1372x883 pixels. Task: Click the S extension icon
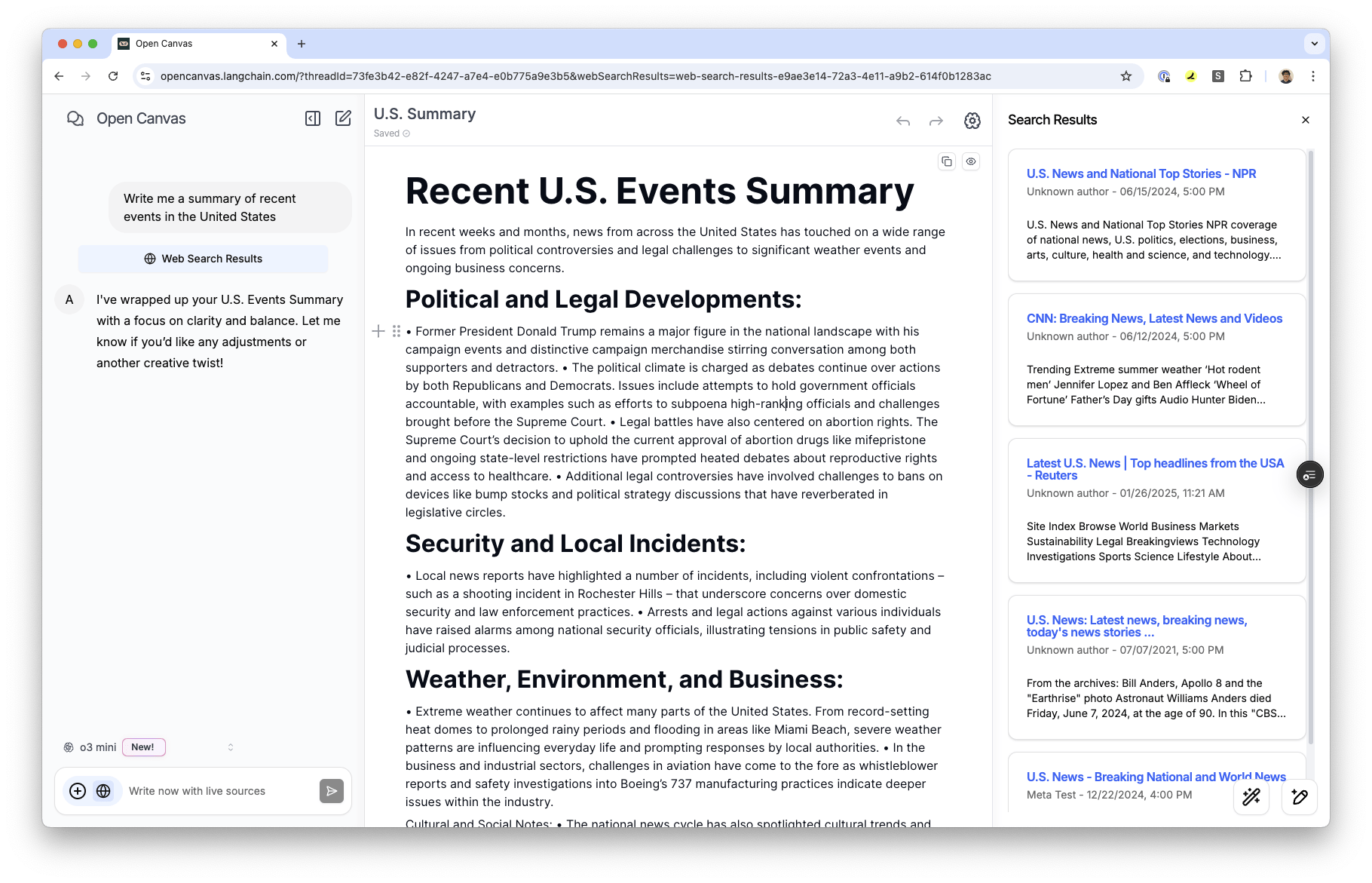point(1218,76)
